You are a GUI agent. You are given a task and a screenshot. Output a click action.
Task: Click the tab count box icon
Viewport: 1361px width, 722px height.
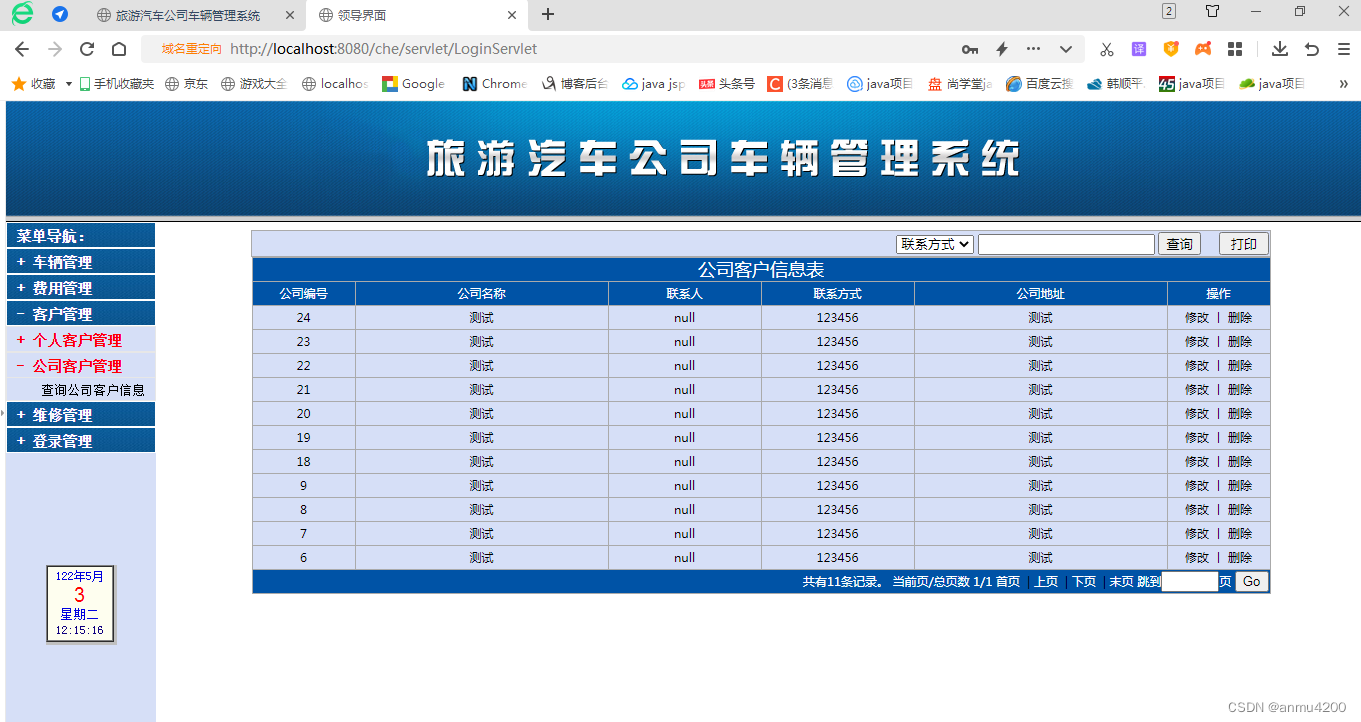coord(1168,11)
